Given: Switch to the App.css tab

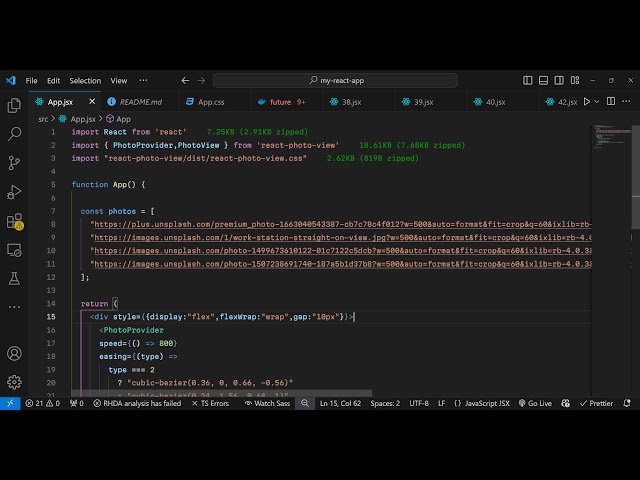Looking at the screenshot, I should click(x=210, y=101).
